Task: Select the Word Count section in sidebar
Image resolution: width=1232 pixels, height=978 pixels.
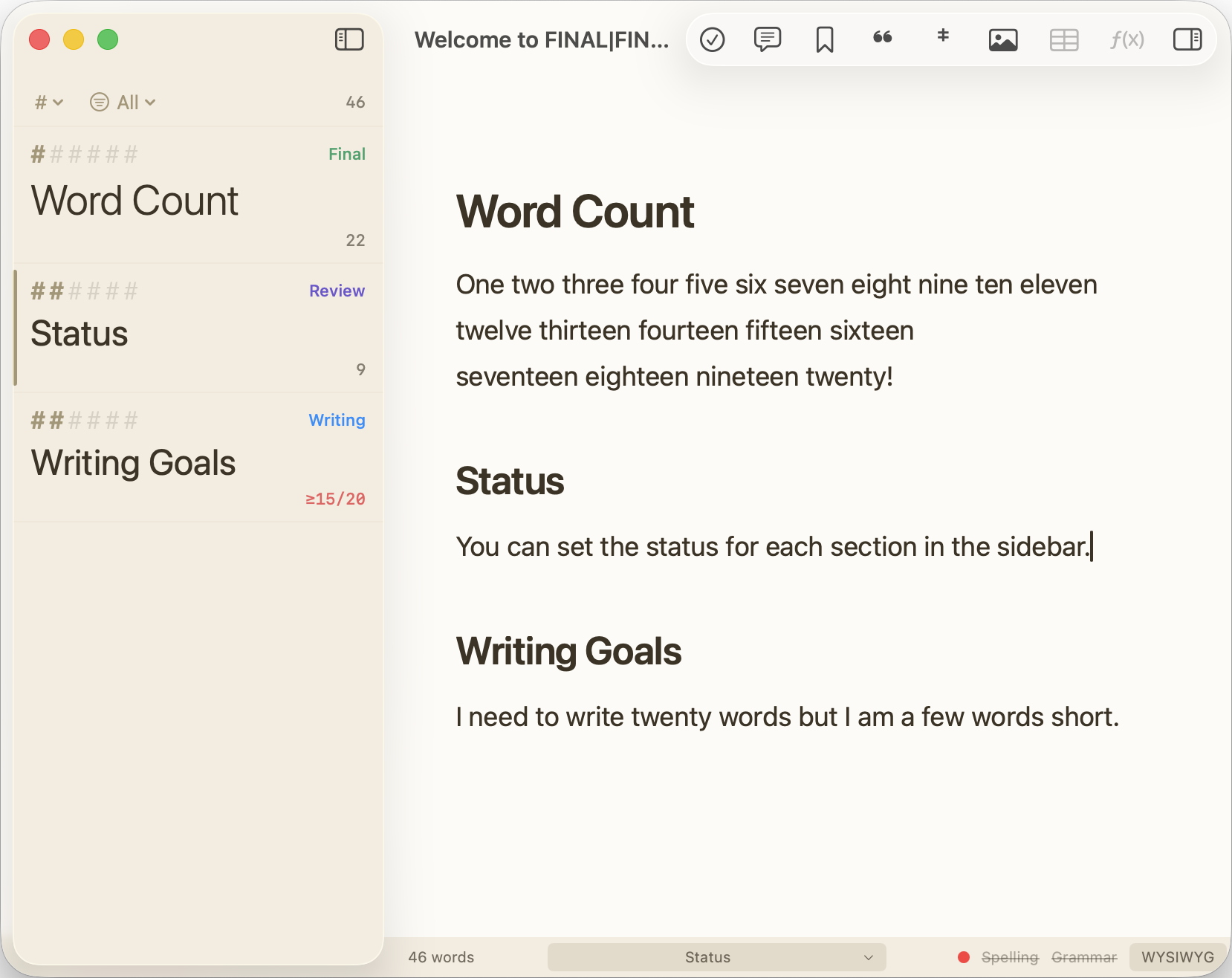Action: (198, 195)
